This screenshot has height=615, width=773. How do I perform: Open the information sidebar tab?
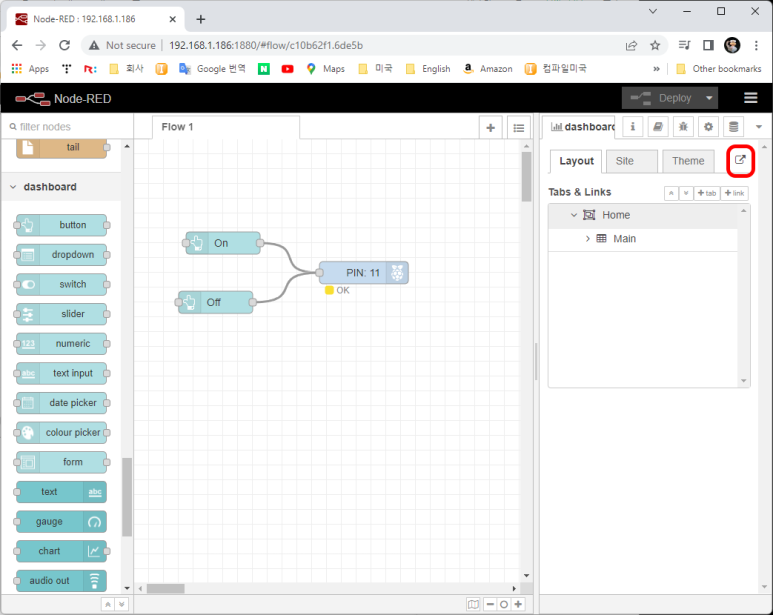pyautogui.click(x=633, y=127)
